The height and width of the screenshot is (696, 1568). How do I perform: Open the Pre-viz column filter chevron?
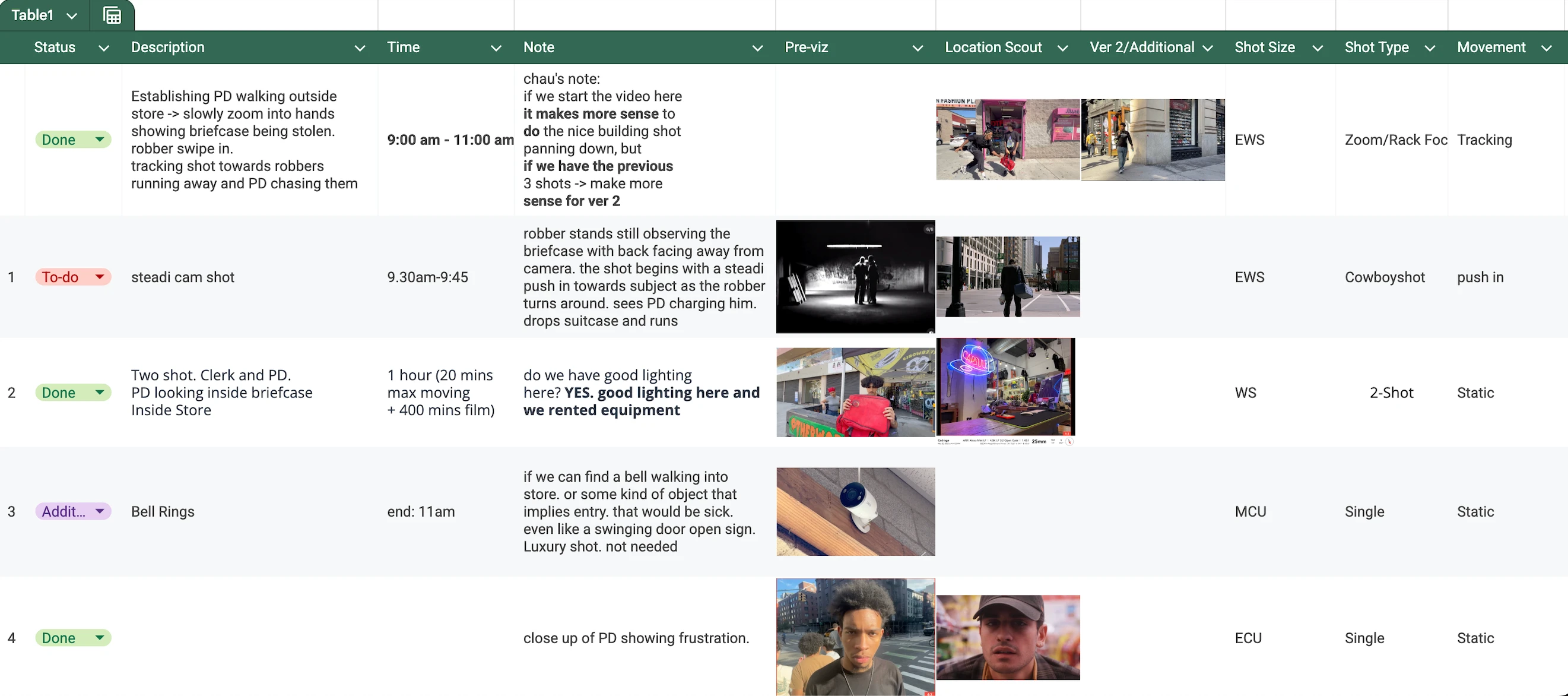click(918, 48)
